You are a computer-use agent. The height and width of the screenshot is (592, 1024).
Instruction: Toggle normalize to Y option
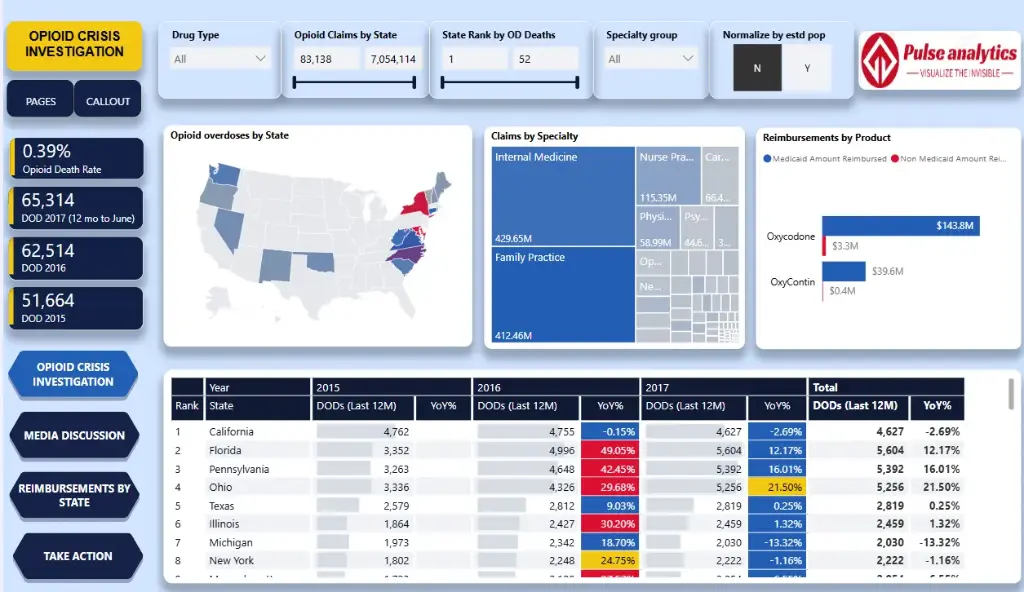pyautogui.click(x=806, y=68)
